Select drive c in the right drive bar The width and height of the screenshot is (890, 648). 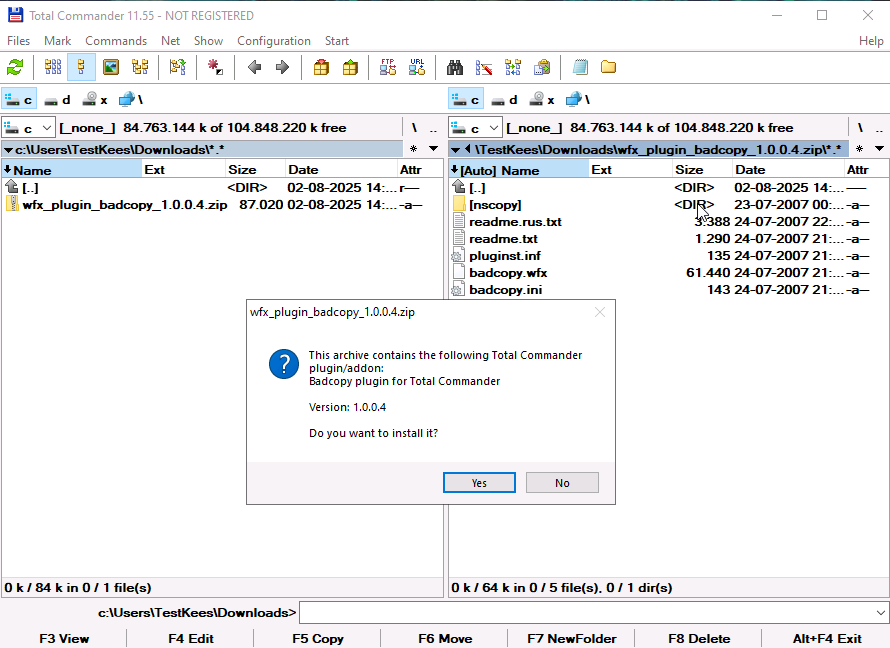click(x=466, y=100)
